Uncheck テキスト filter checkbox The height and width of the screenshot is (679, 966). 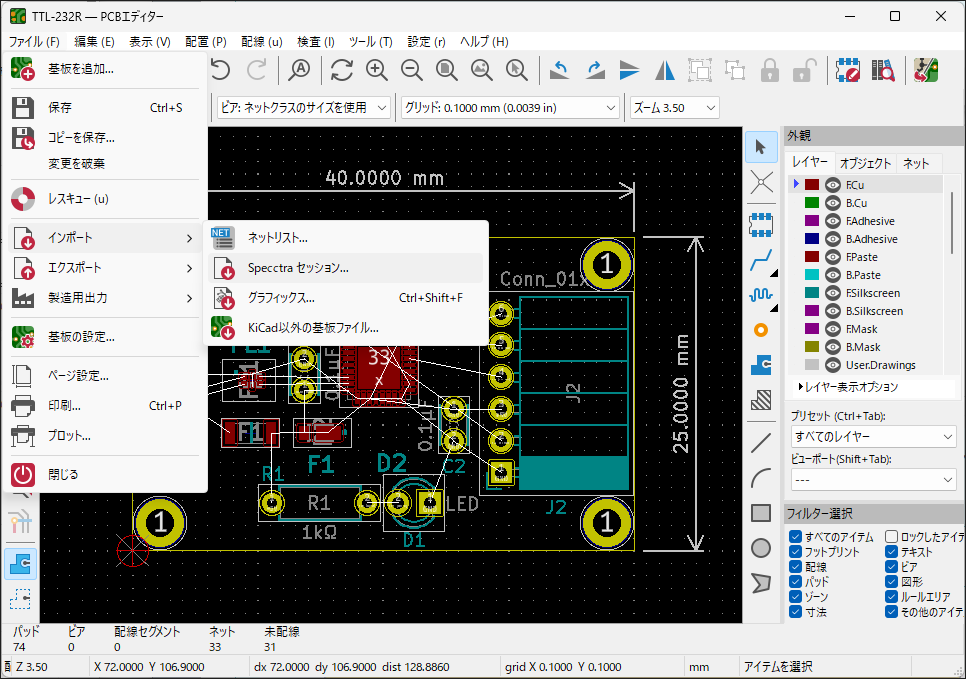point(891,551)
